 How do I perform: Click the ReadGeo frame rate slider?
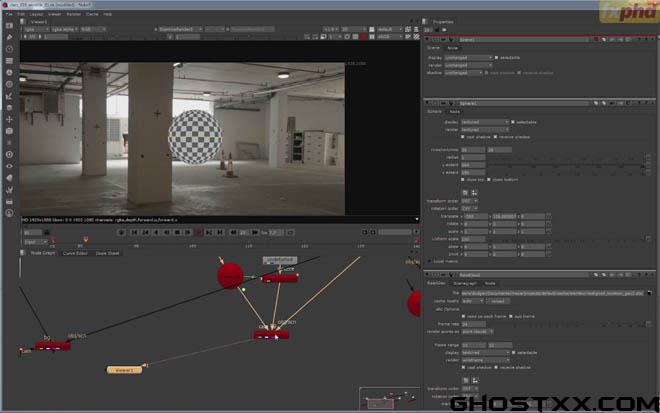pos(565,324)
